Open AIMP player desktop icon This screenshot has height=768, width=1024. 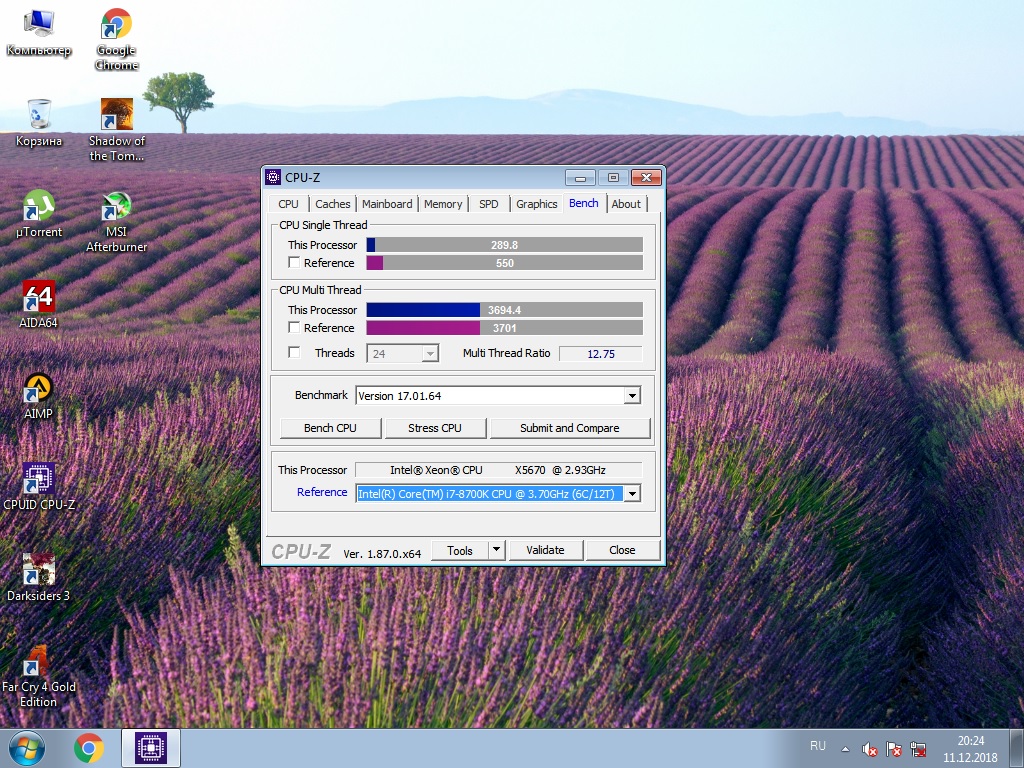click(x=39, y=395)
